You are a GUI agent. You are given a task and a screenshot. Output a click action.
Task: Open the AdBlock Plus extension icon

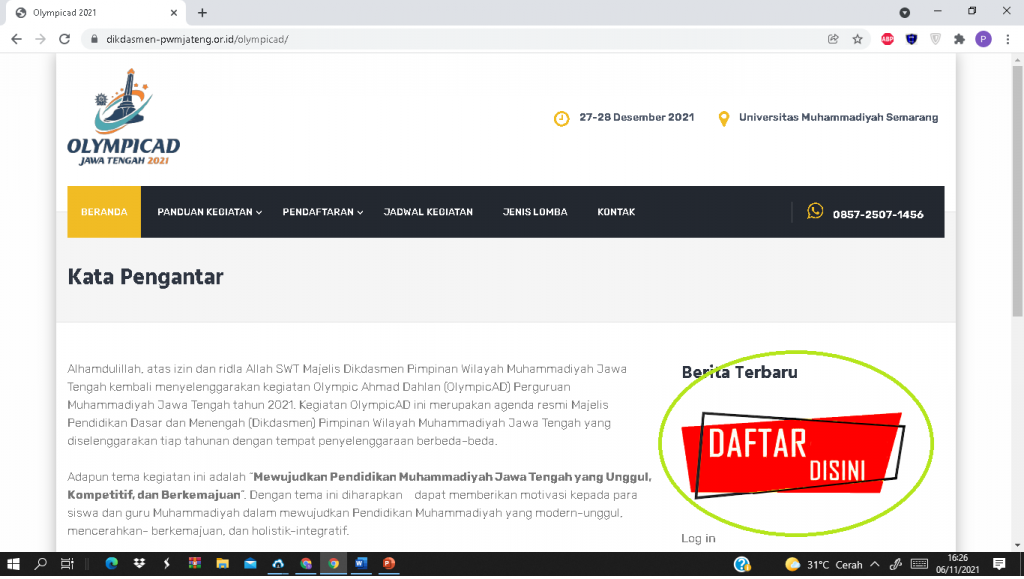click(887, 39)
